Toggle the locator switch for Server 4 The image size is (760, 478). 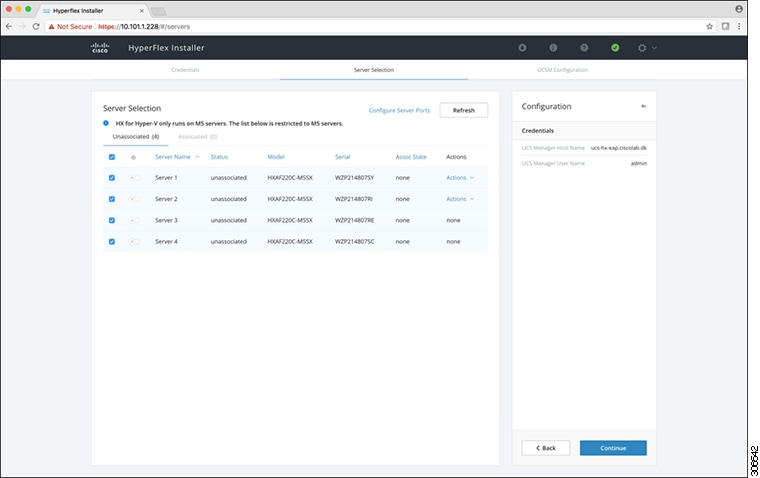click(134, 241)
